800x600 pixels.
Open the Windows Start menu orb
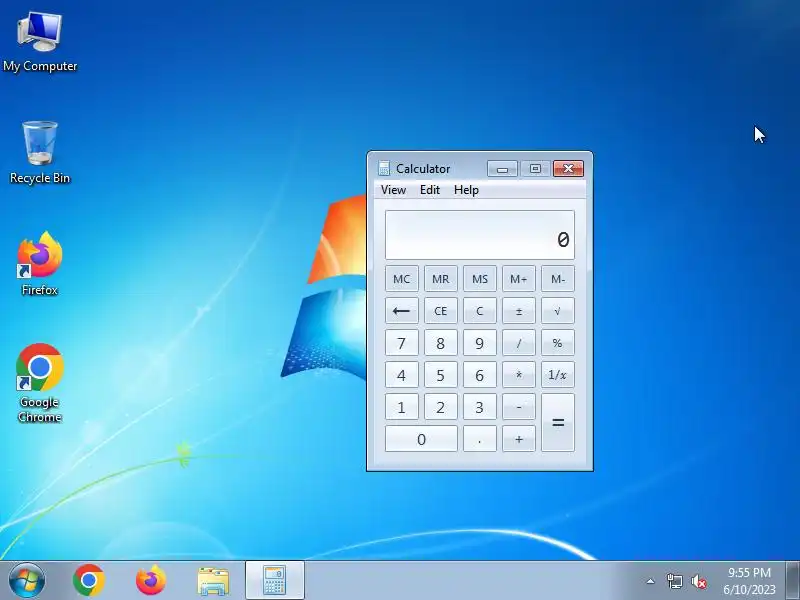[27, 581]
